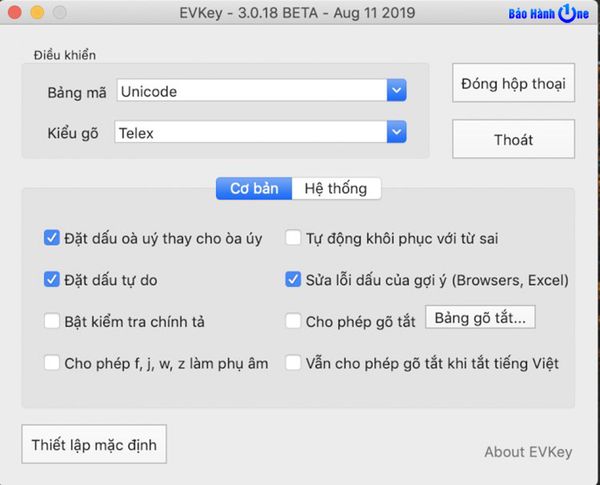Uncheck Đặt dấu oà uý checkbox
Image resolution: width=600 pixels, height=485 pixels.
52,238
